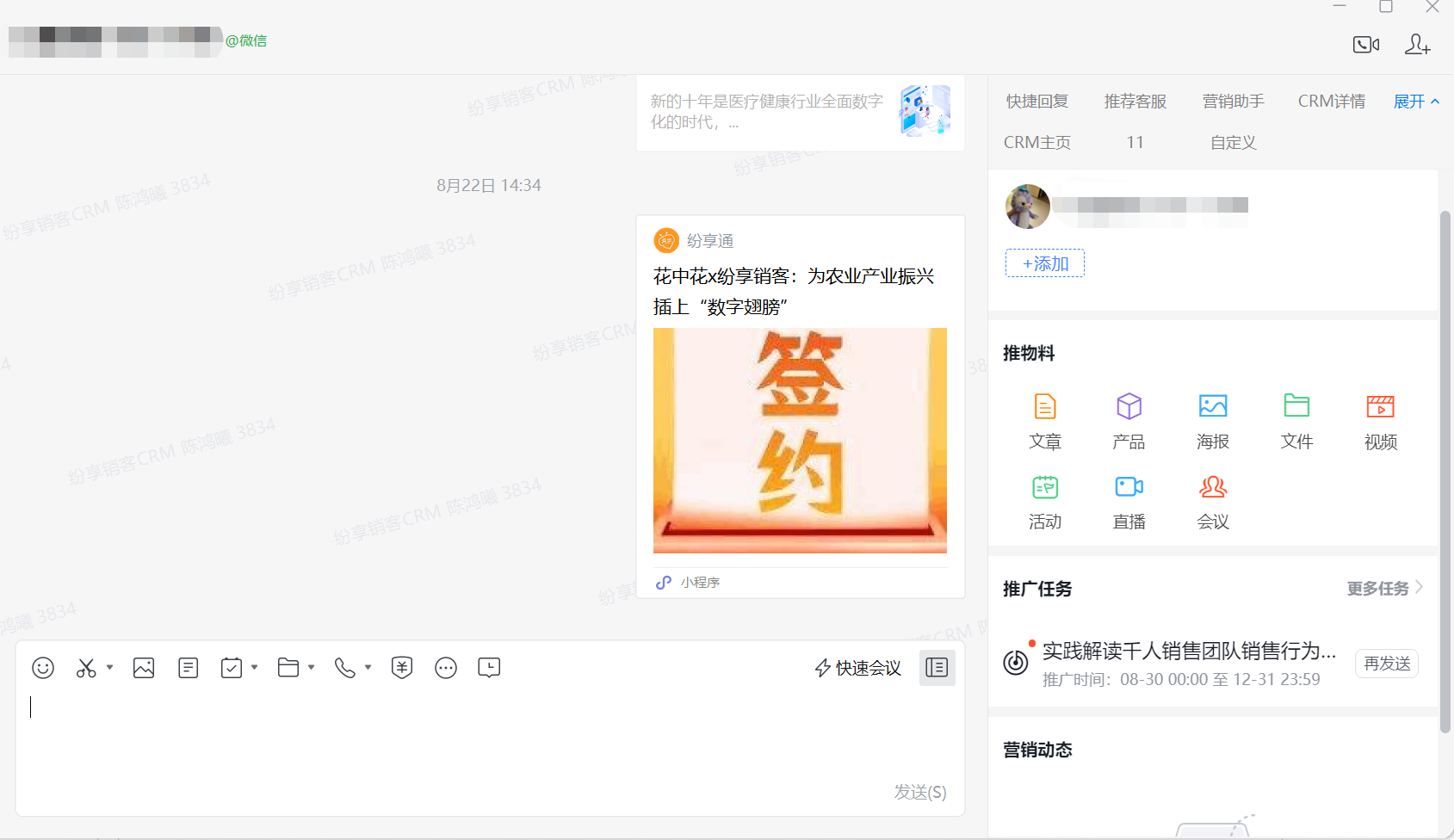
Task: Open the folder file icon
Action: click(x=288, y=668)
